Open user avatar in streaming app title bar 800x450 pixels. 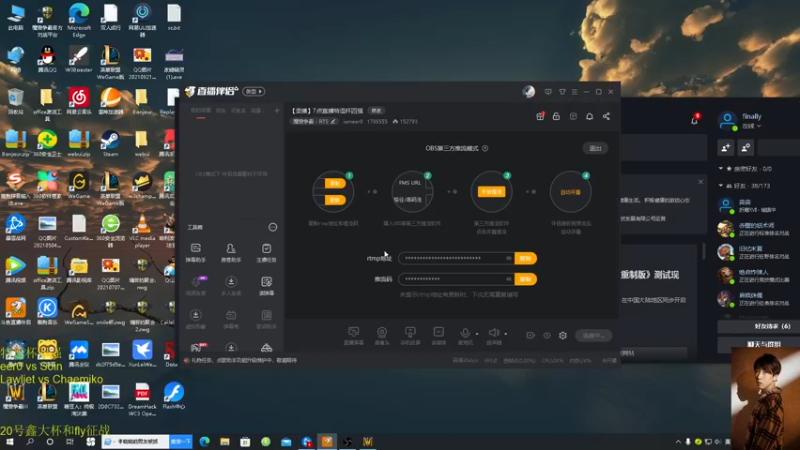point(529,91)
